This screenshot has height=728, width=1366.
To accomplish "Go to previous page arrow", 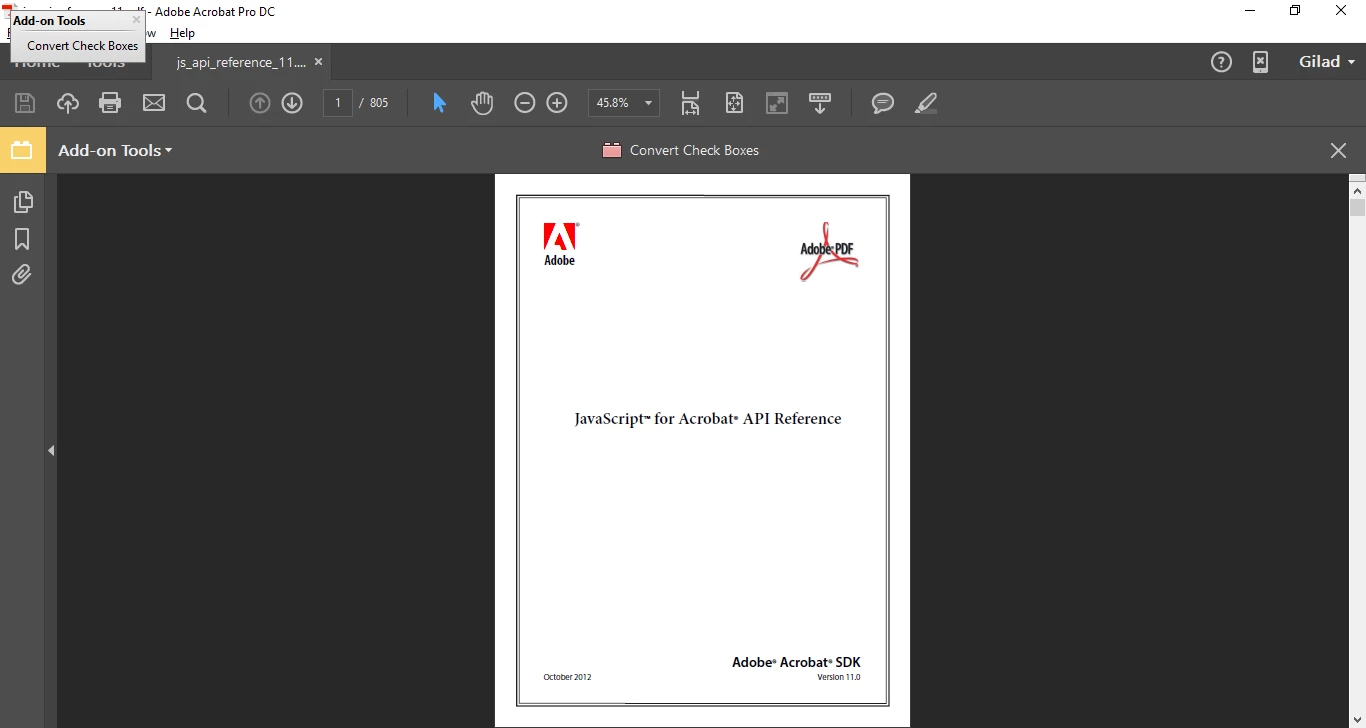I will [260, 103].
